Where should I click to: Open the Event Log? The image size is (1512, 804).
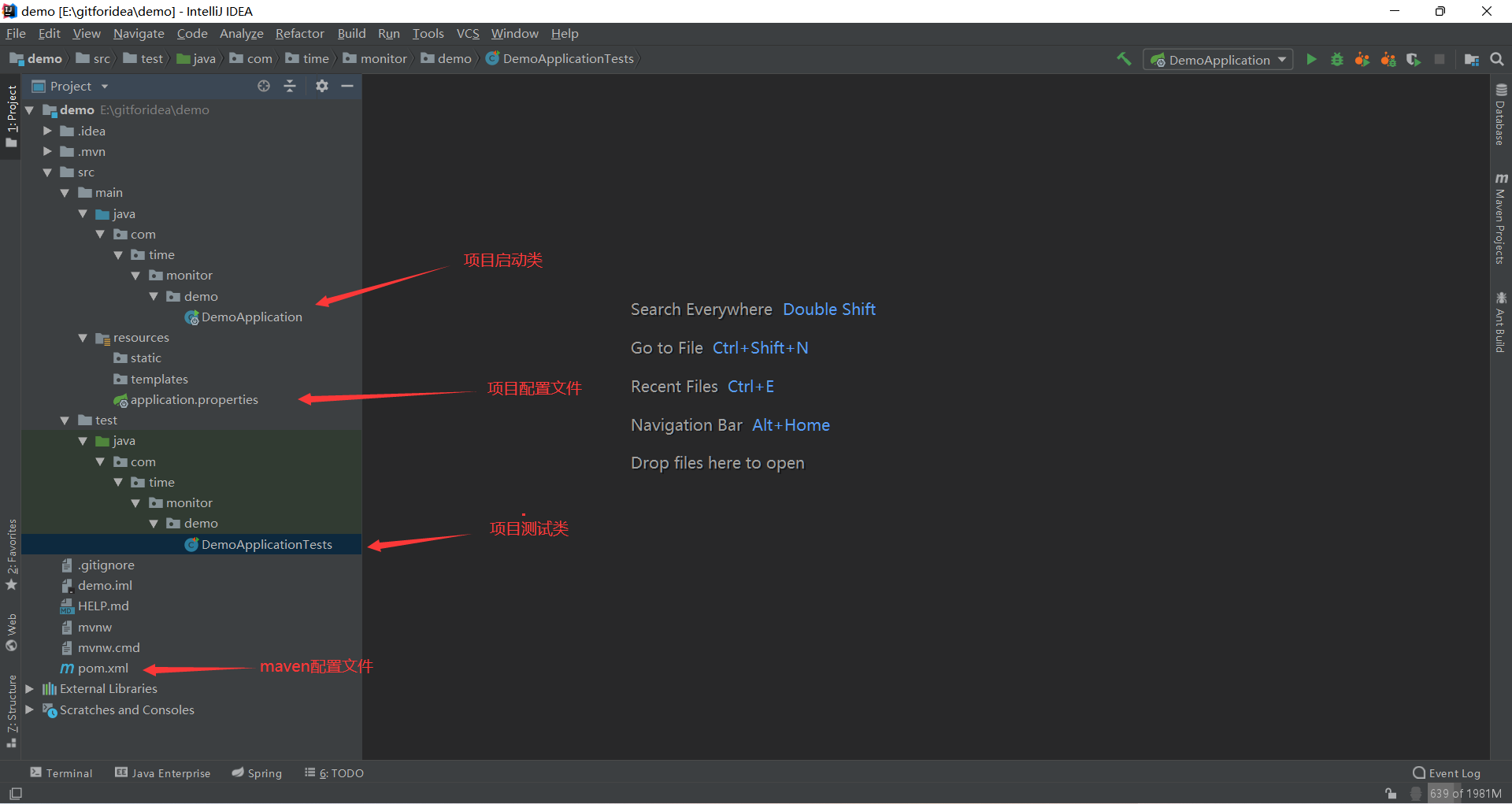[x=1447, y=773]
